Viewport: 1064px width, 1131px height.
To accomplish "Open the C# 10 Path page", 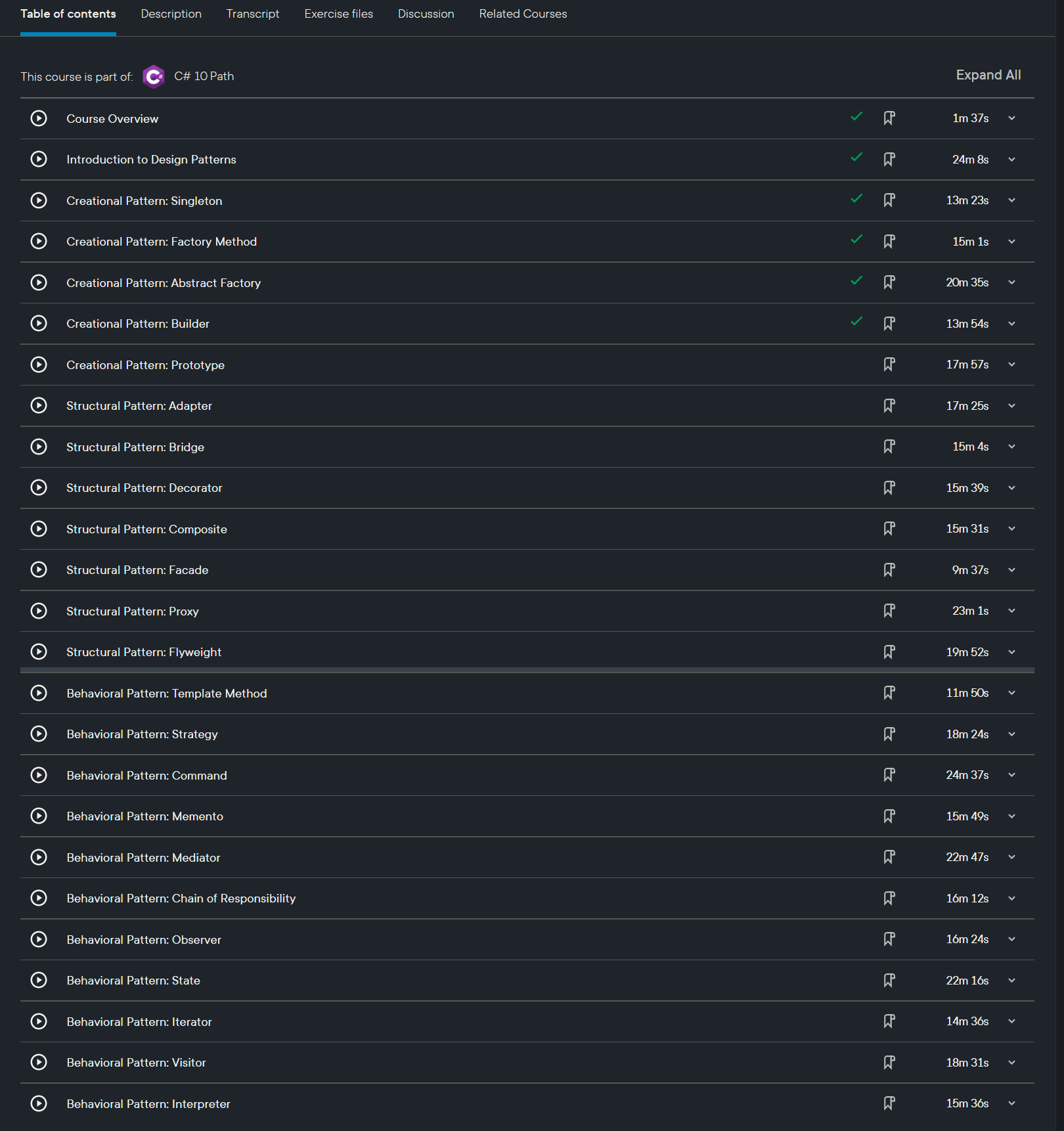I will 204,76.
